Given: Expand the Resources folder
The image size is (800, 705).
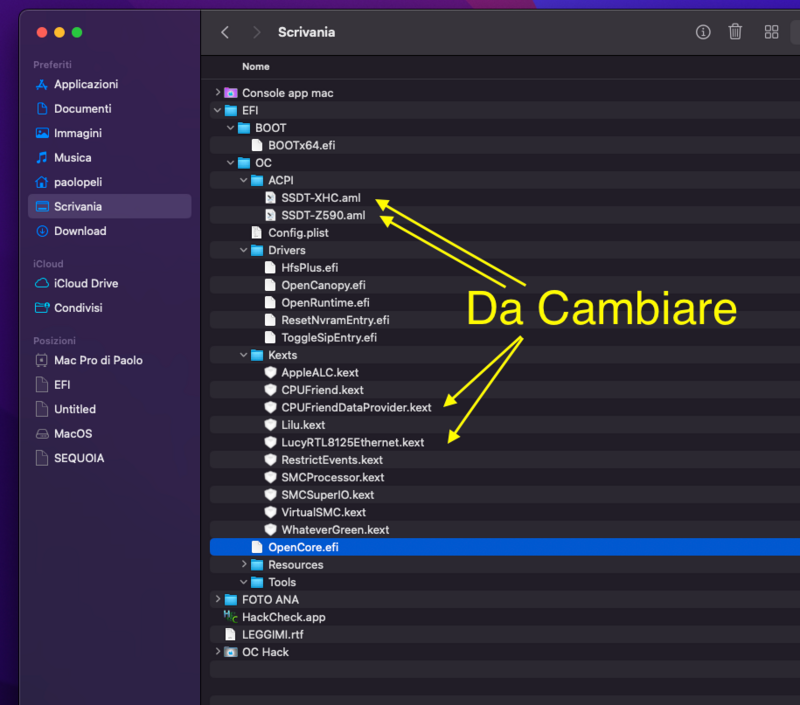Looking at the screenshot, I should [x=244, y=564].
